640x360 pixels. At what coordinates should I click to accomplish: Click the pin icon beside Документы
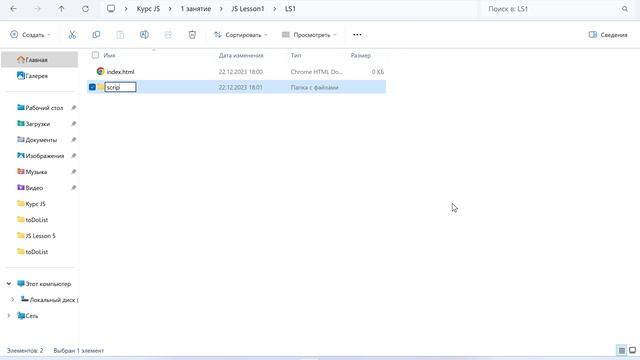pyautogui.click(x=74, y=140)
